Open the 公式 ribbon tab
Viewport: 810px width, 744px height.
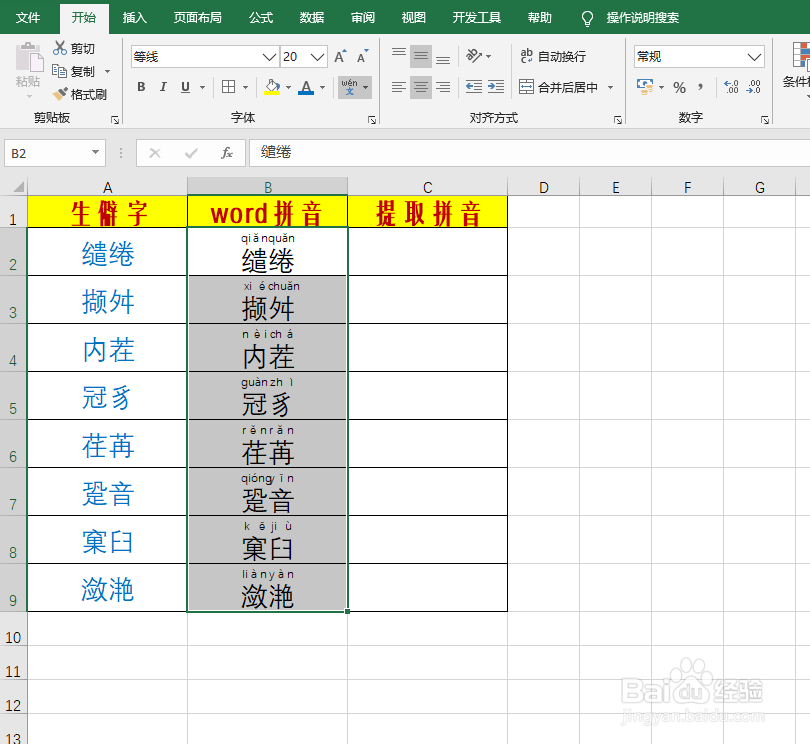pyautogui.click(x=261, y=17)
